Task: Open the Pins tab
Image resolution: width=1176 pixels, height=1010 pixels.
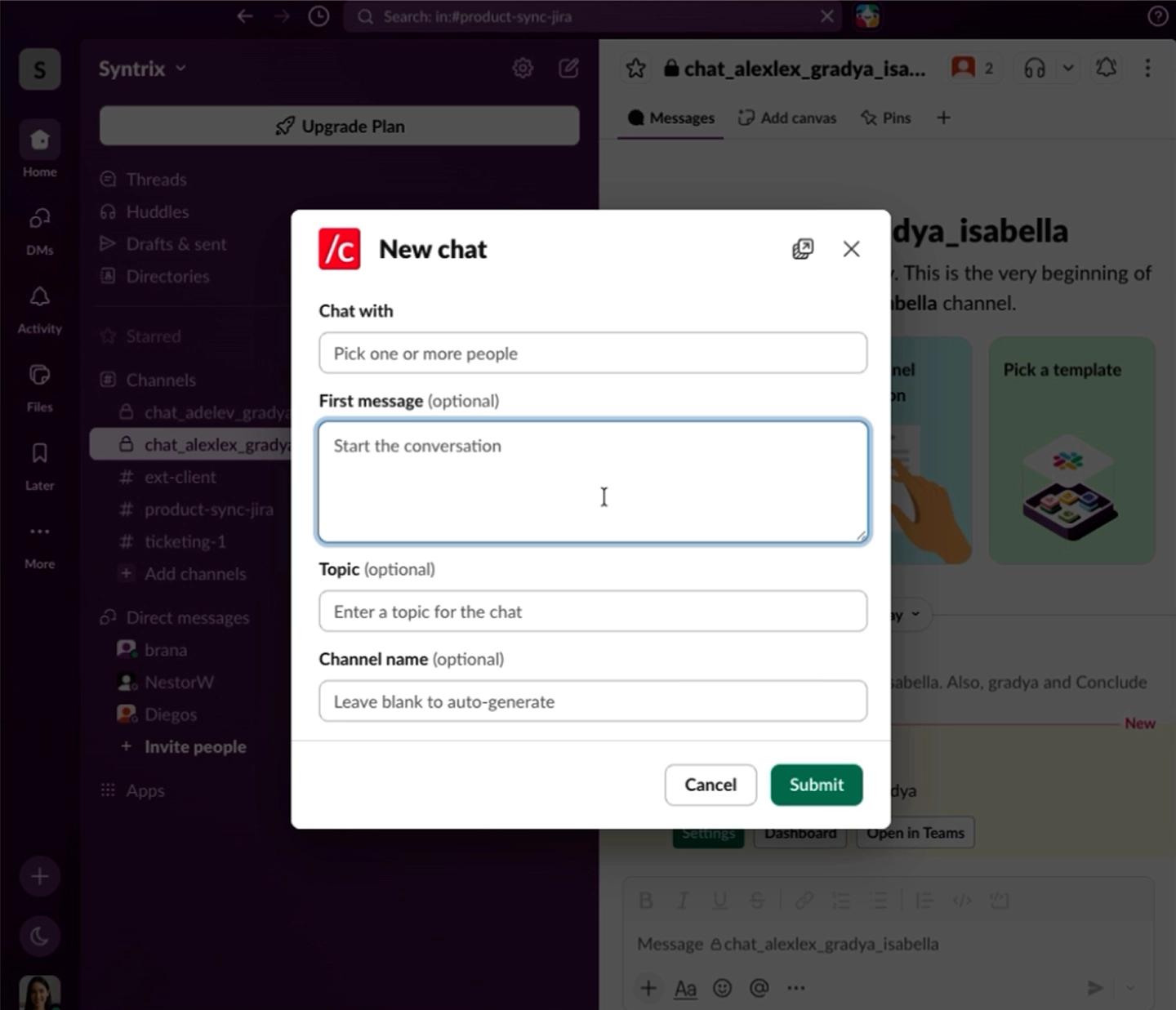Action: (x=885, y=118)
